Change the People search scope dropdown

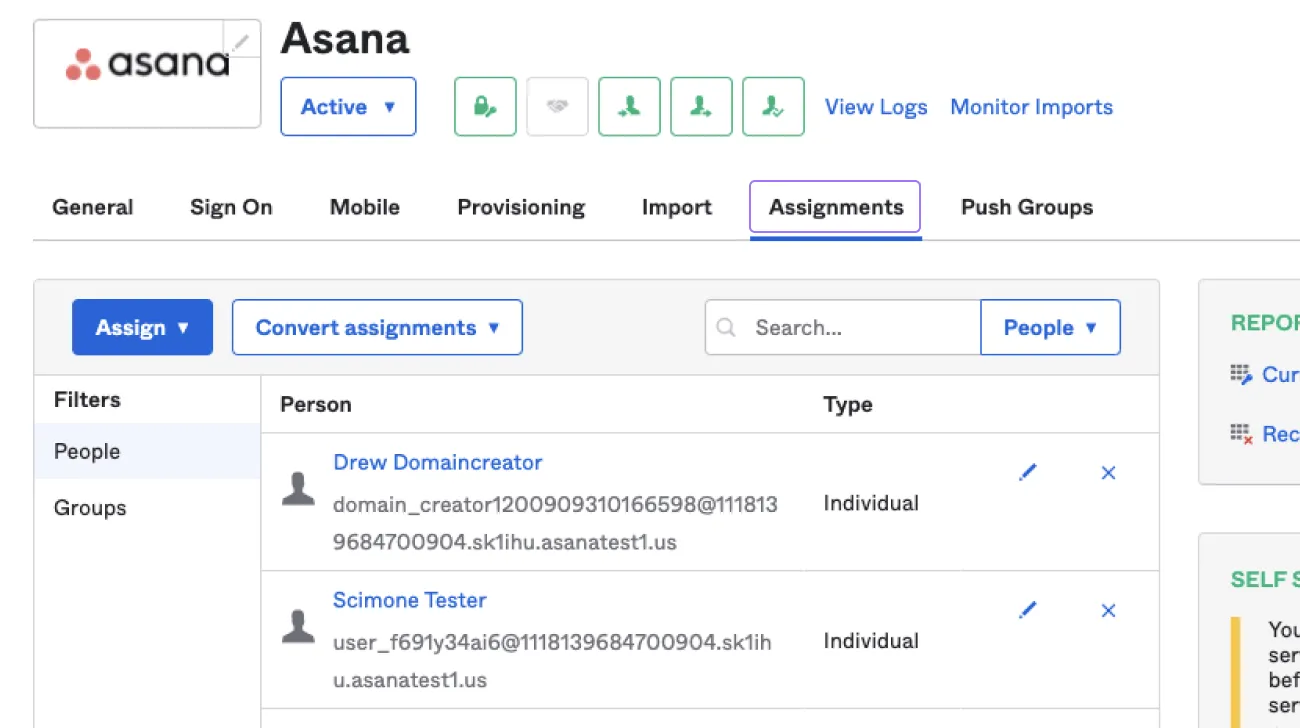pos(1050,327)
